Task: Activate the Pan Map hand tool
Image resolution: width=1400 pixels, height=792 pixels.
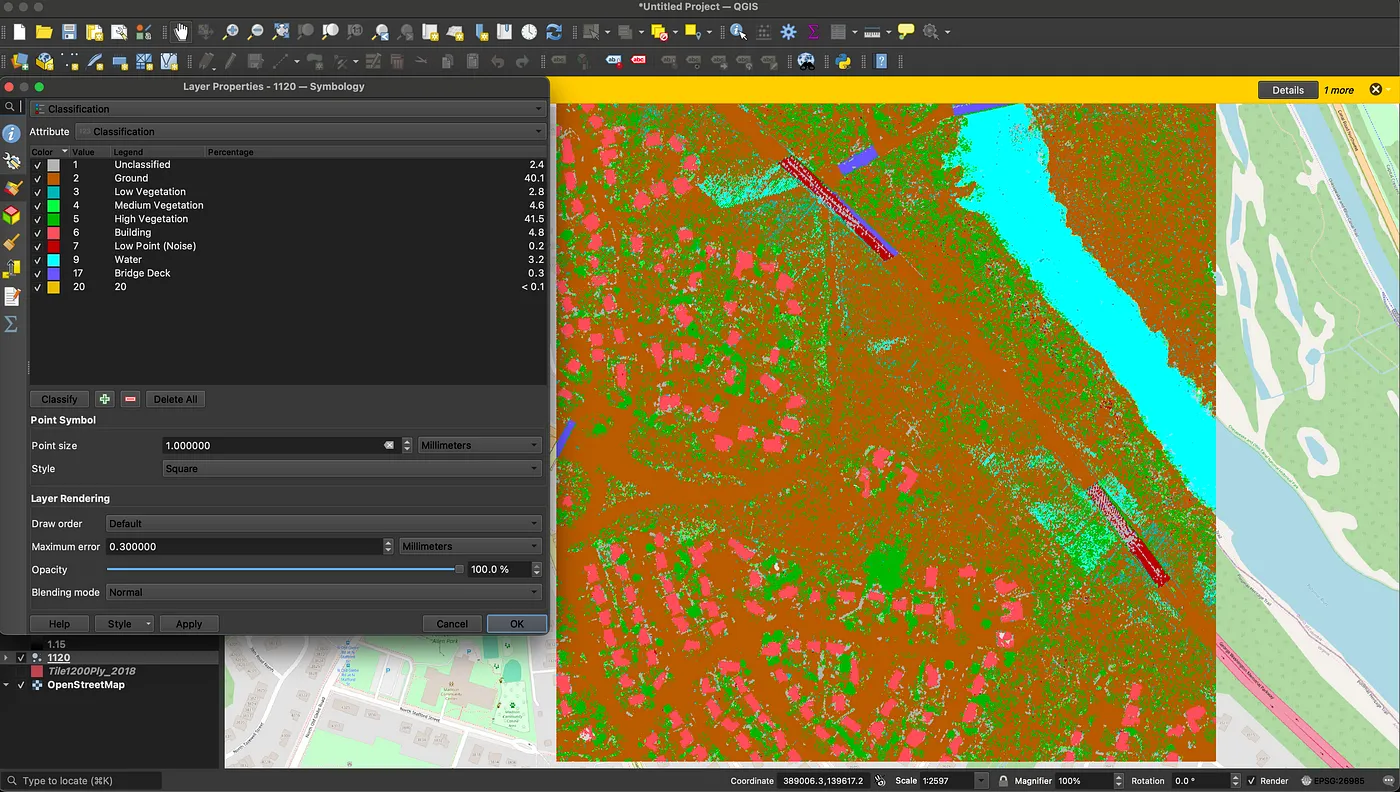Action: click(181, 32)
